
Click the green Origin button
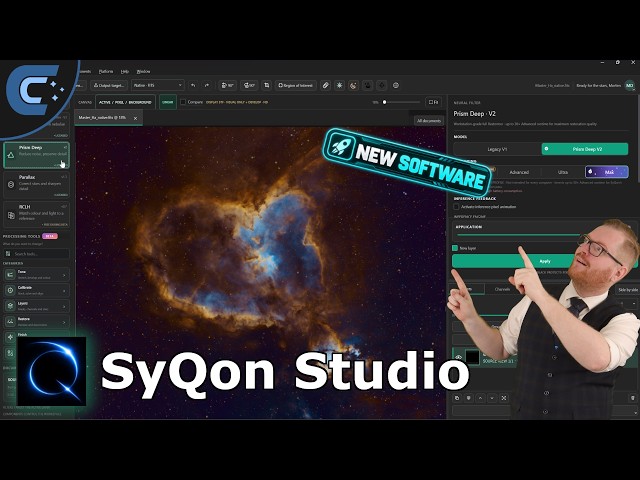point(168,102)
